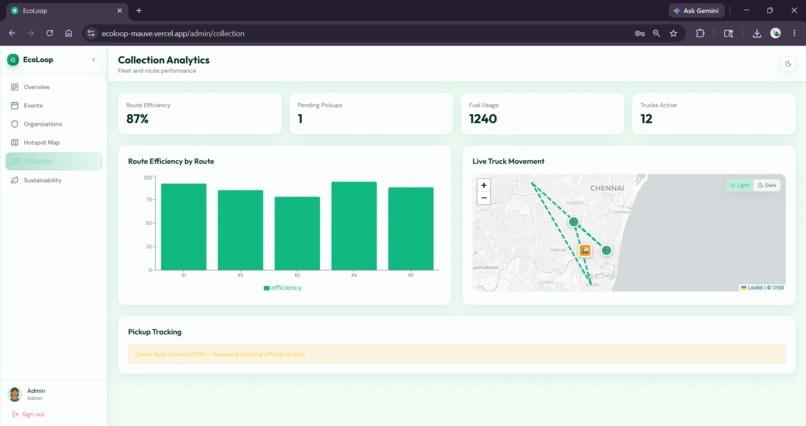The height and width of the screenshot is (426, 806).
Task: Open the password manager key icon
Action: 639,33
